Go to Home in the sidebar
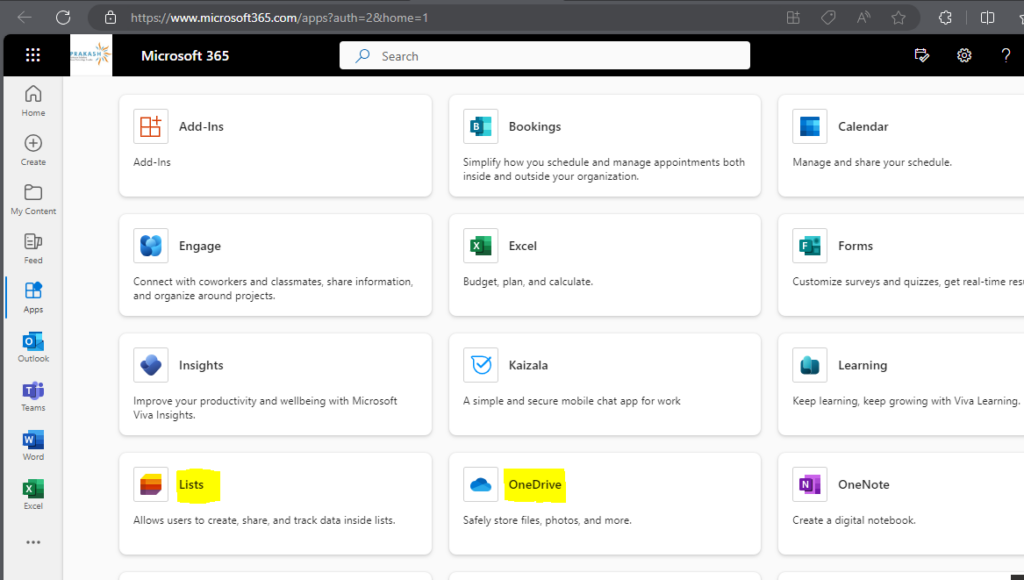 (x=33, y=100)
